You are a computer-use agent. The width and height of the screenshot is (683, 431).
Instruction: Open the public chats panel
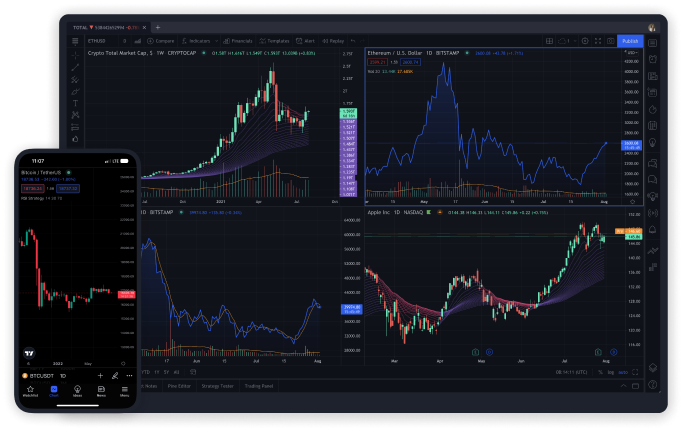653,163
